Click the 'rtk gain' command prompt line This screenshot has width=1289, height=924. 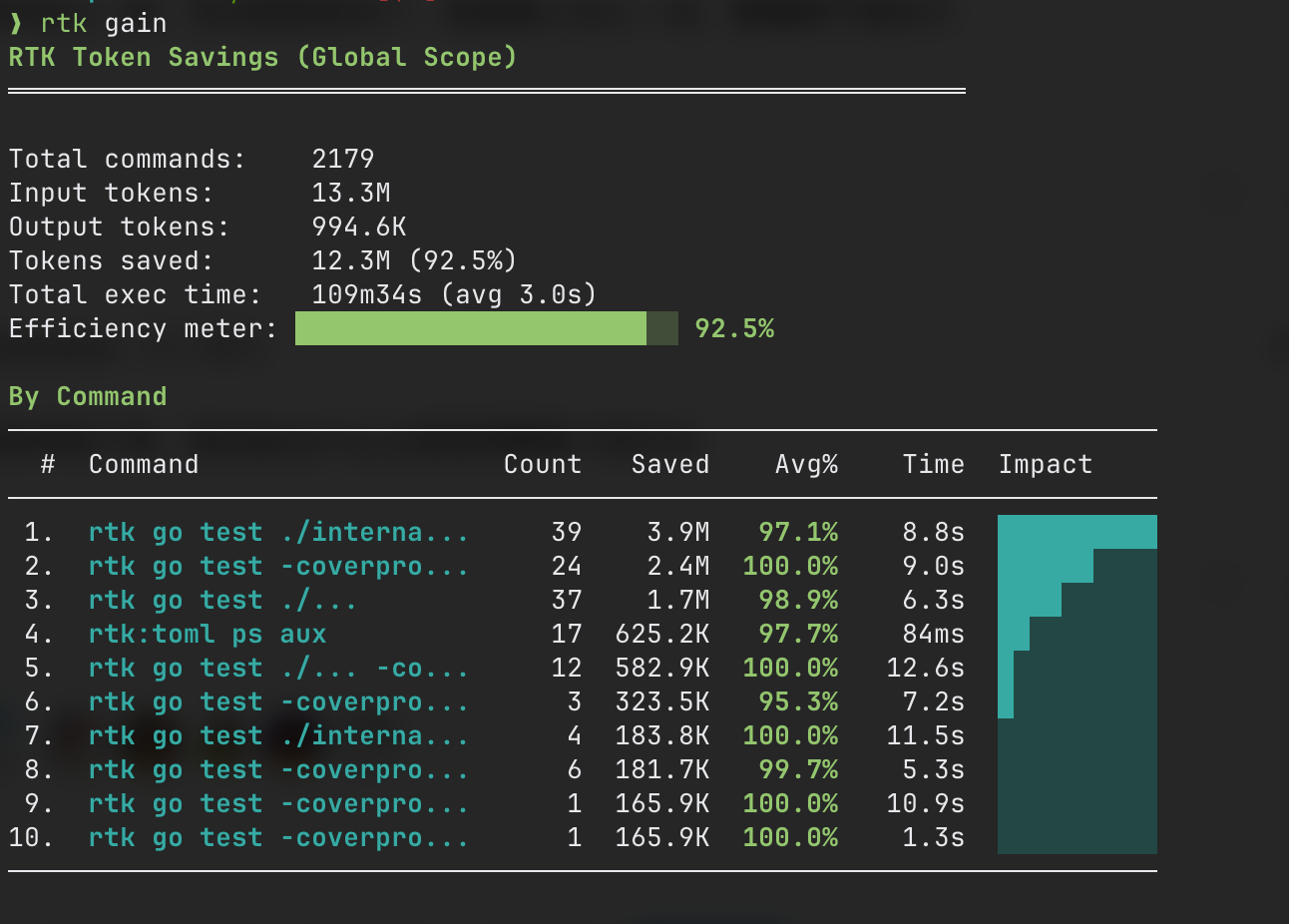coord(88,23)
